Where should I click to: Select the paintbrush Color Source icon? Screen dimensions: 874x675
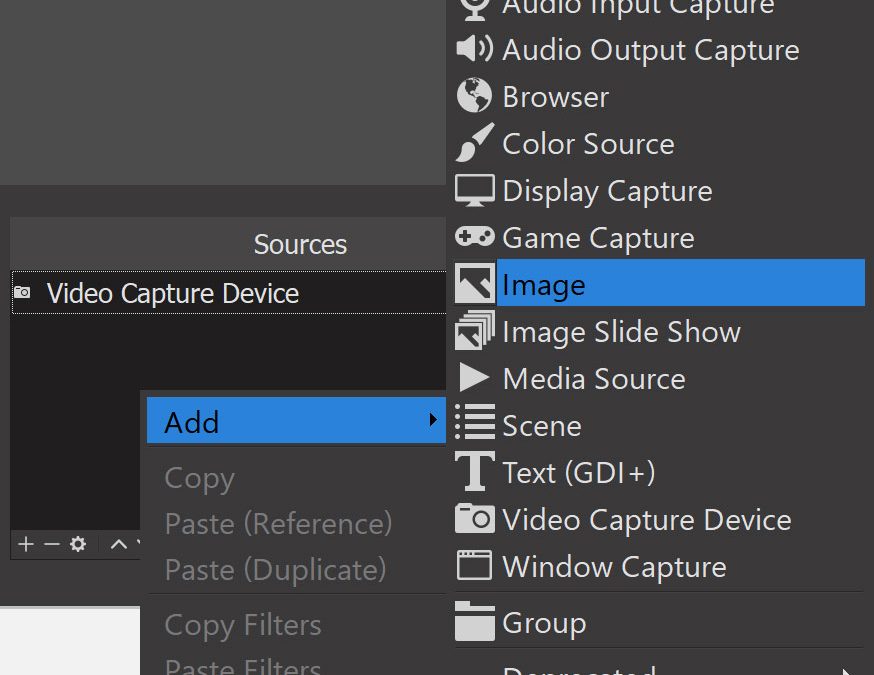[x=474, y=144]
